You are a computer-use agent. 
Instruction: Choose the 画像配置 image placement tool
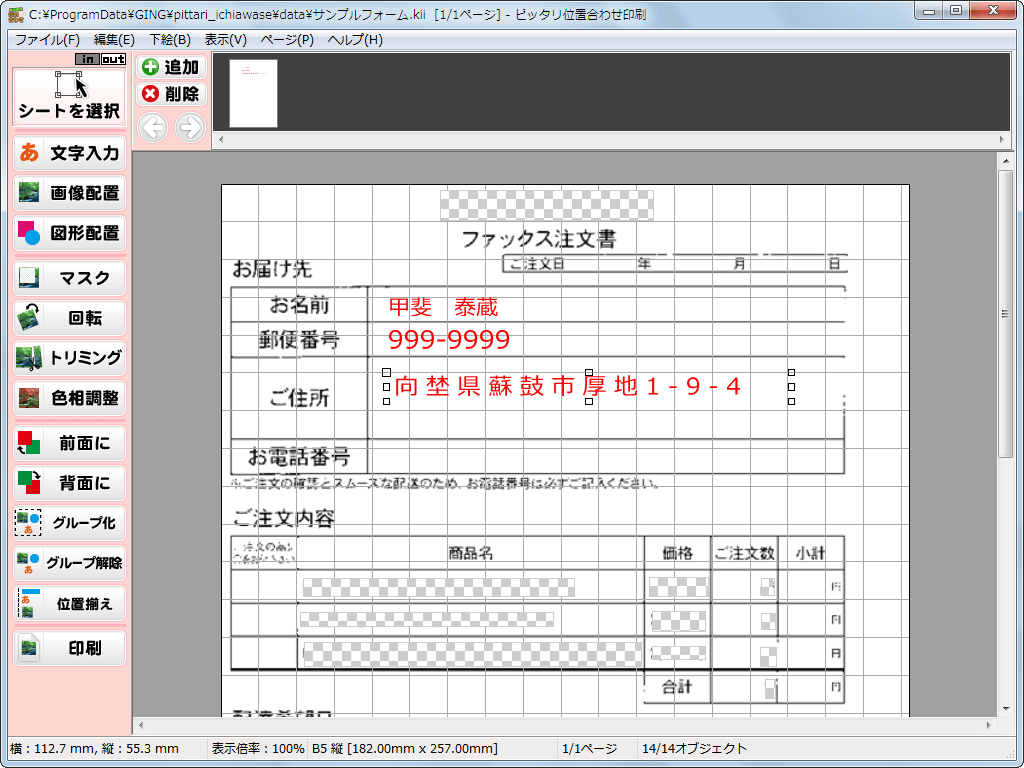[x=69, y=193]
